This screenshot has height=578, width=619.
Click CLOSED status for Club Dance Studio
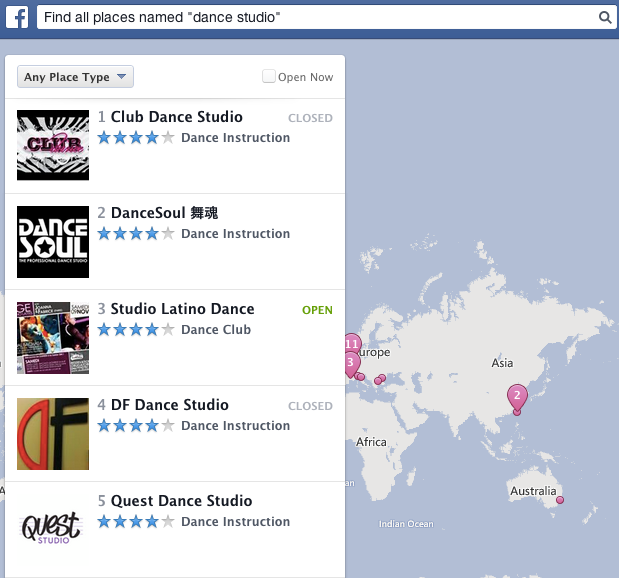pyautogui.click(x=310, y=118)
